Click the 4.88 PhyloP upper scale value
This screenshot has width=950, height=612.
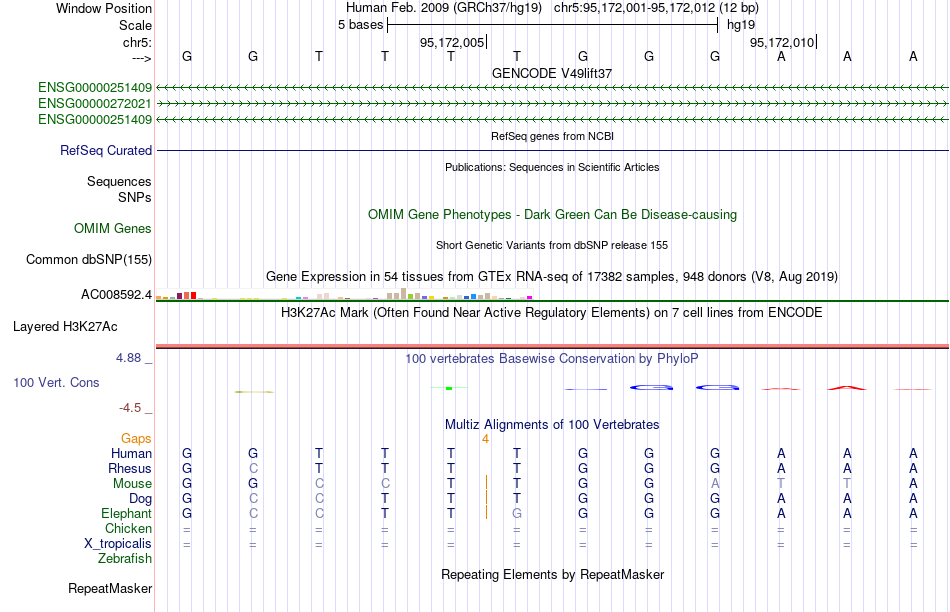[x=128, y=358]
